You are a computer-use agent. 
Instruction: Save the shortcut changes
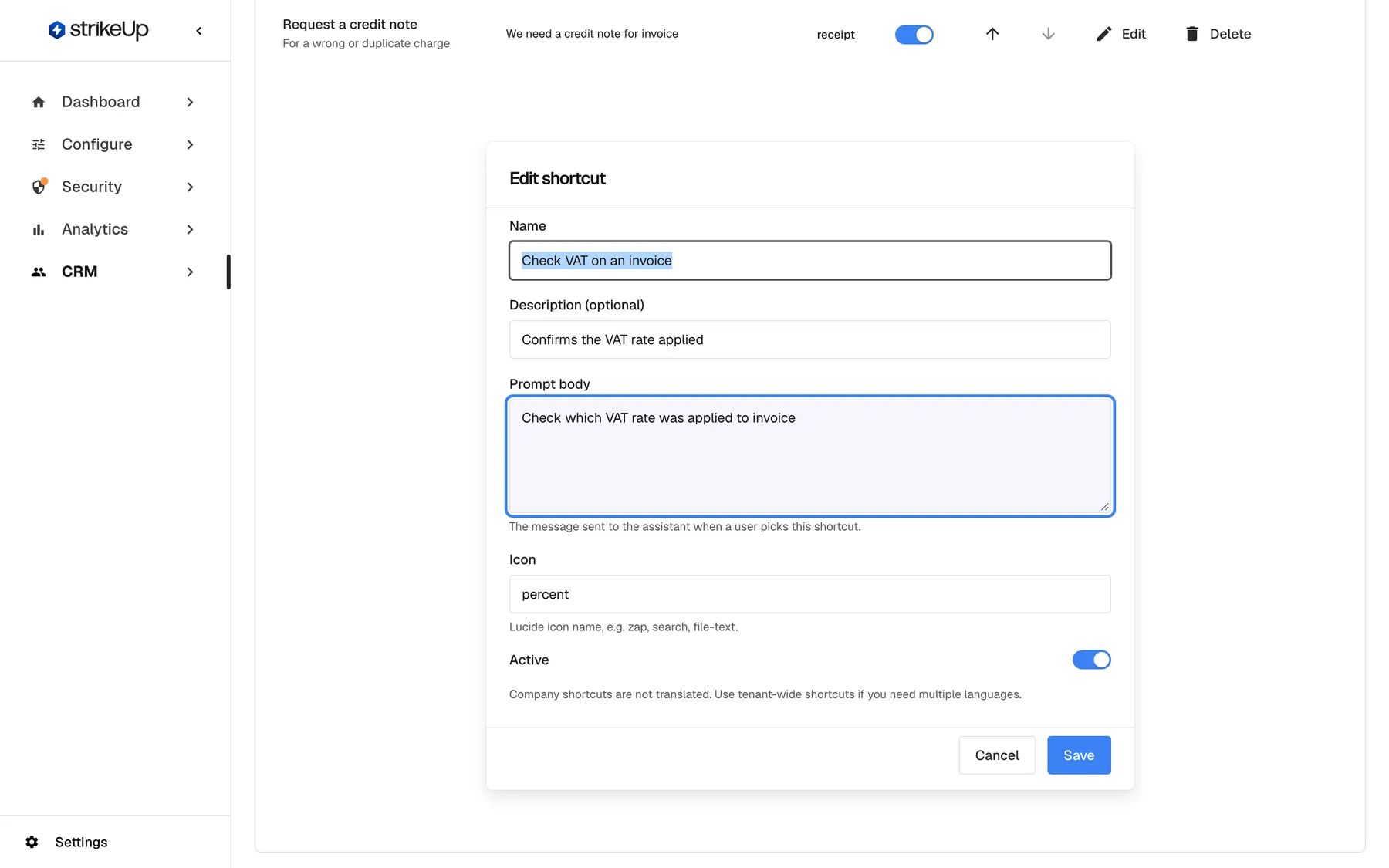pyautogui.click(x=1079, y=755)
